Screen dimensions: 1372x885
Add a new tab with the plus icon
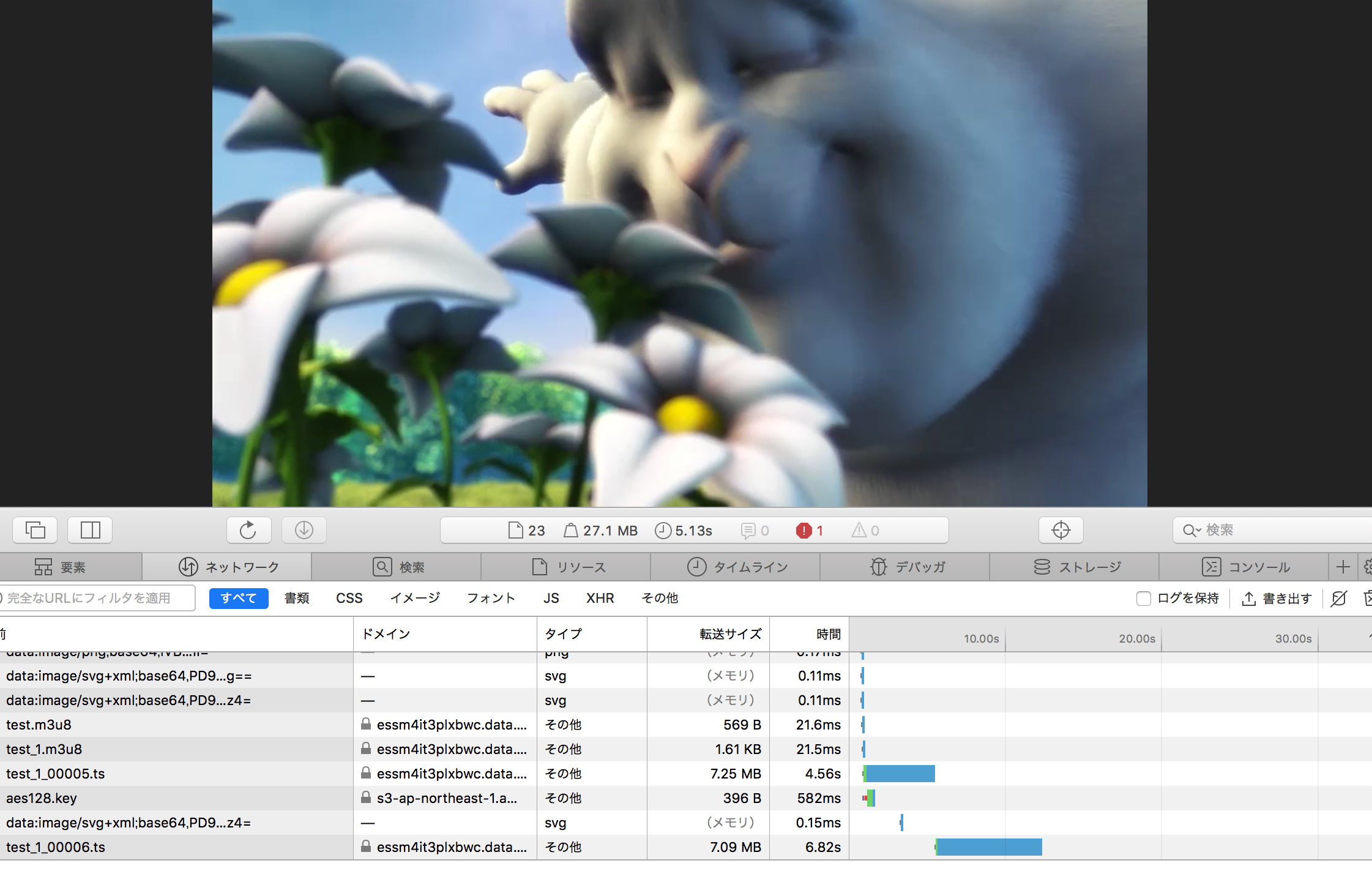(1343, 567)
